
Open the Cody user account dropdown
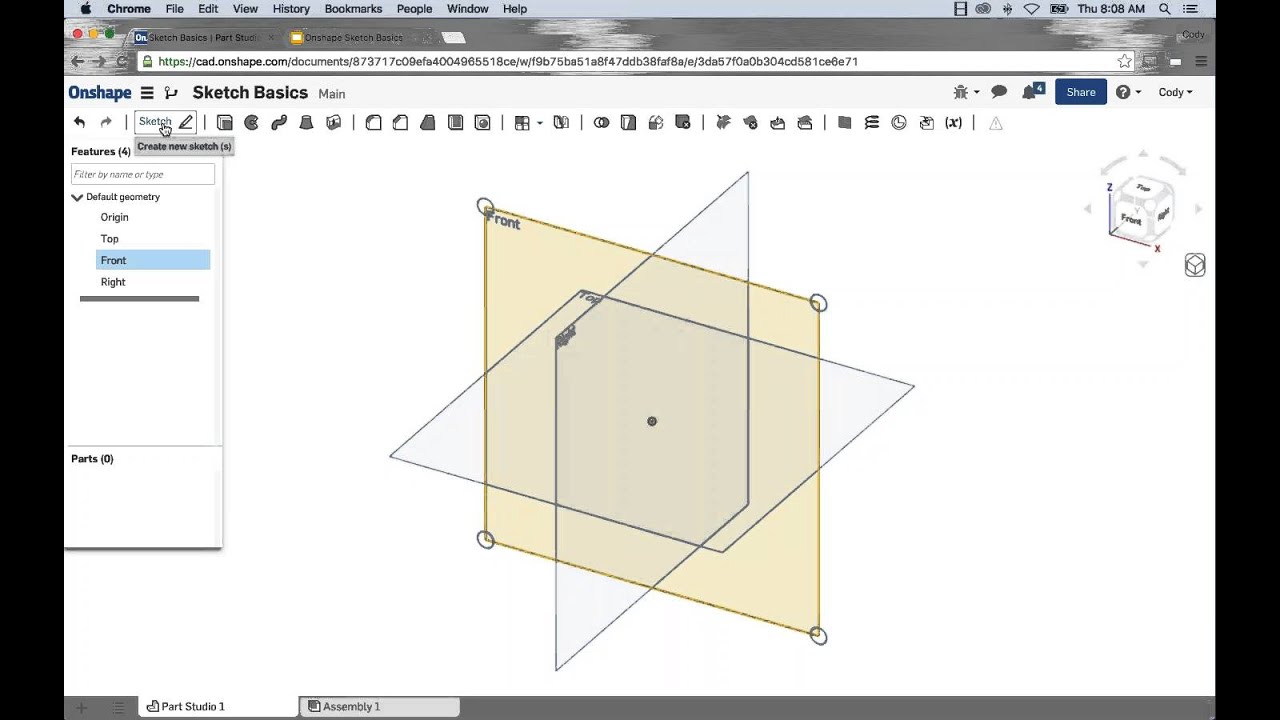point(1175,92)
